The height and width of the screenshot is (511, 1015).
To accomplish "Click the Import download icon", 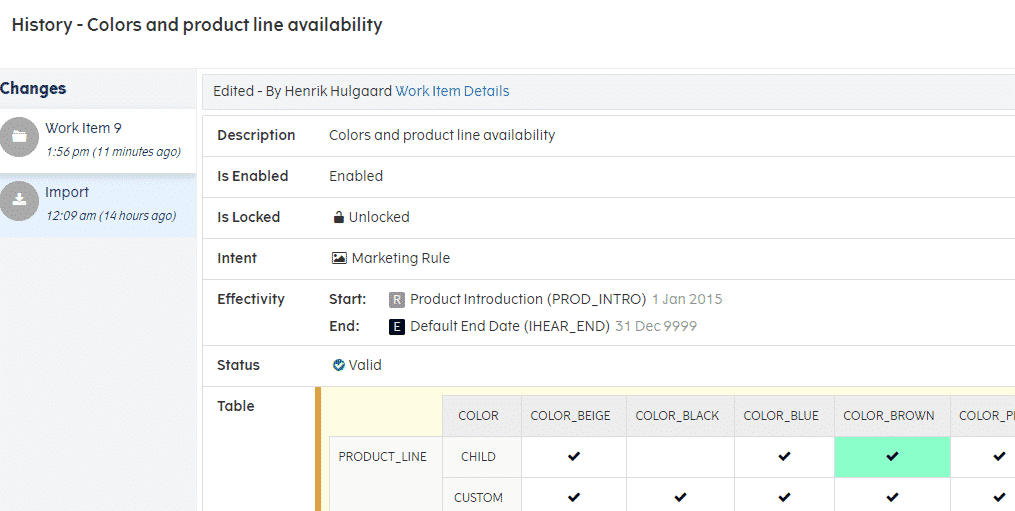I will pyautogui.click(x=19, y=201).
